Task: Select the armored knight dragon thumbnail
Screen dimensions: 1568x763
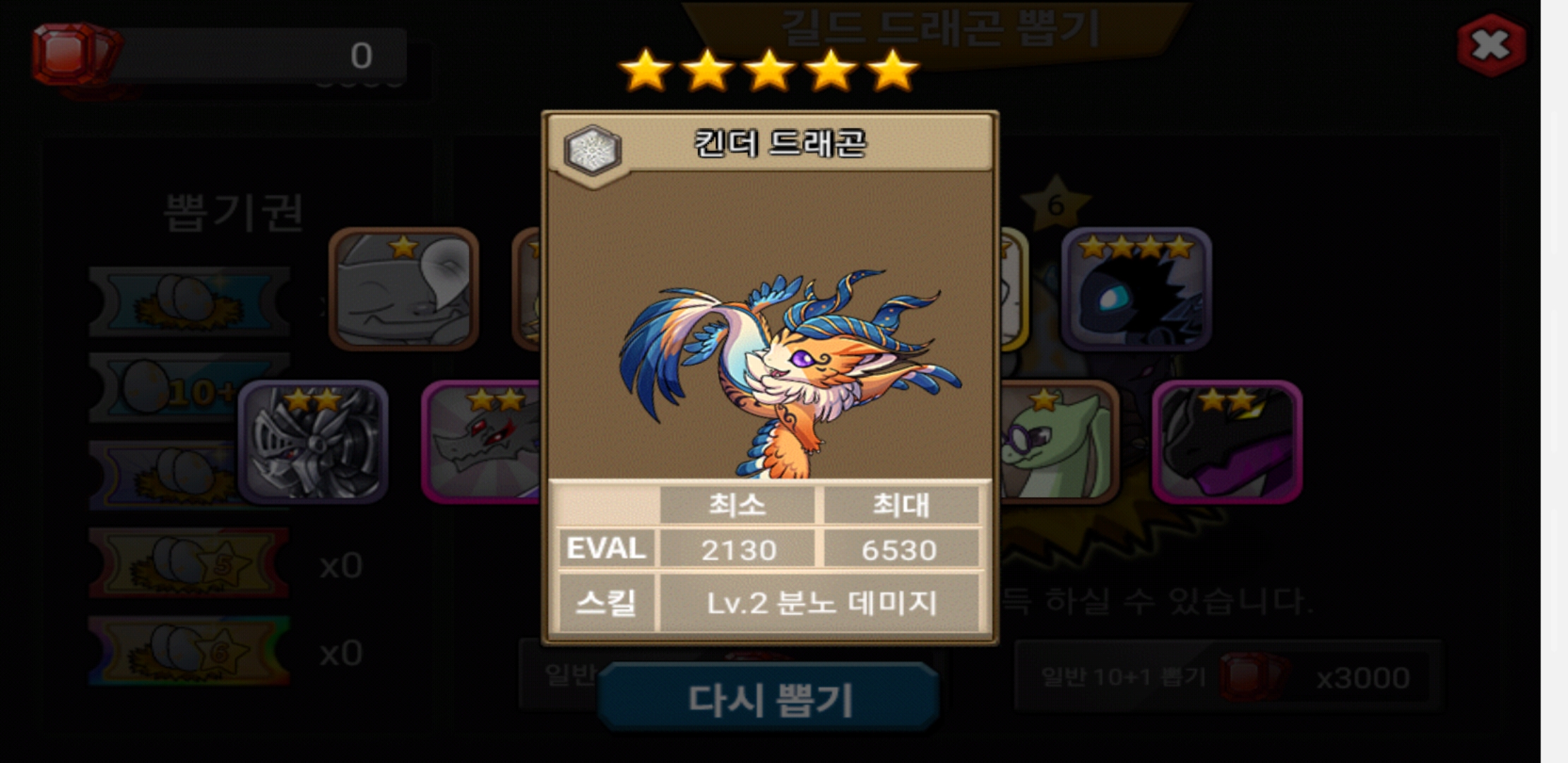Action: (312, 442)
